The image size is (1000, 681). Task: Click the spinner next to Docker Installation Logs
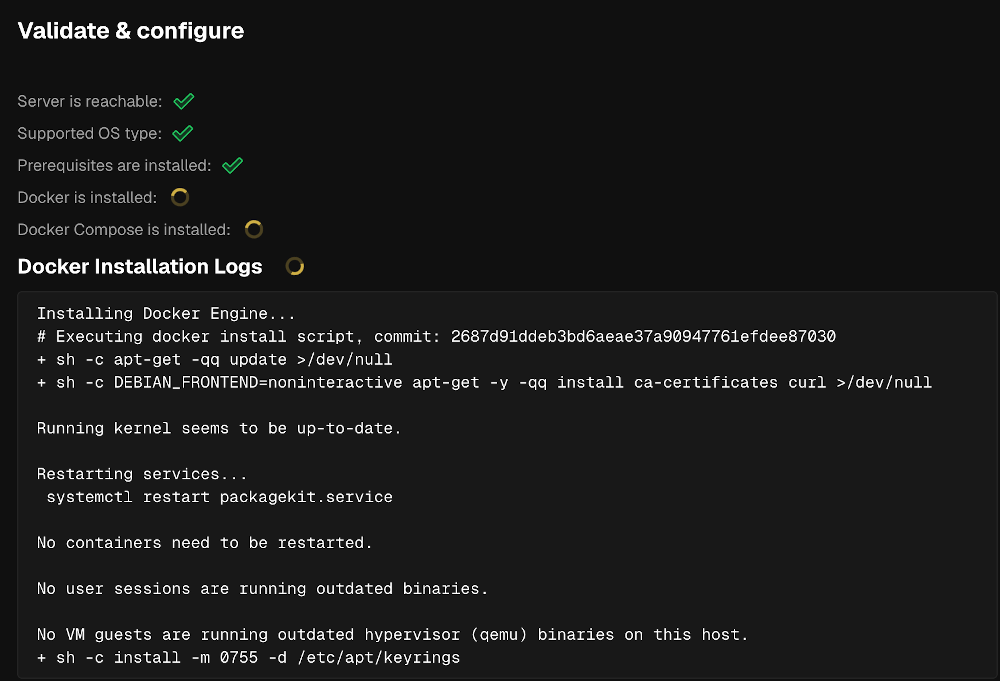[295, 267]
